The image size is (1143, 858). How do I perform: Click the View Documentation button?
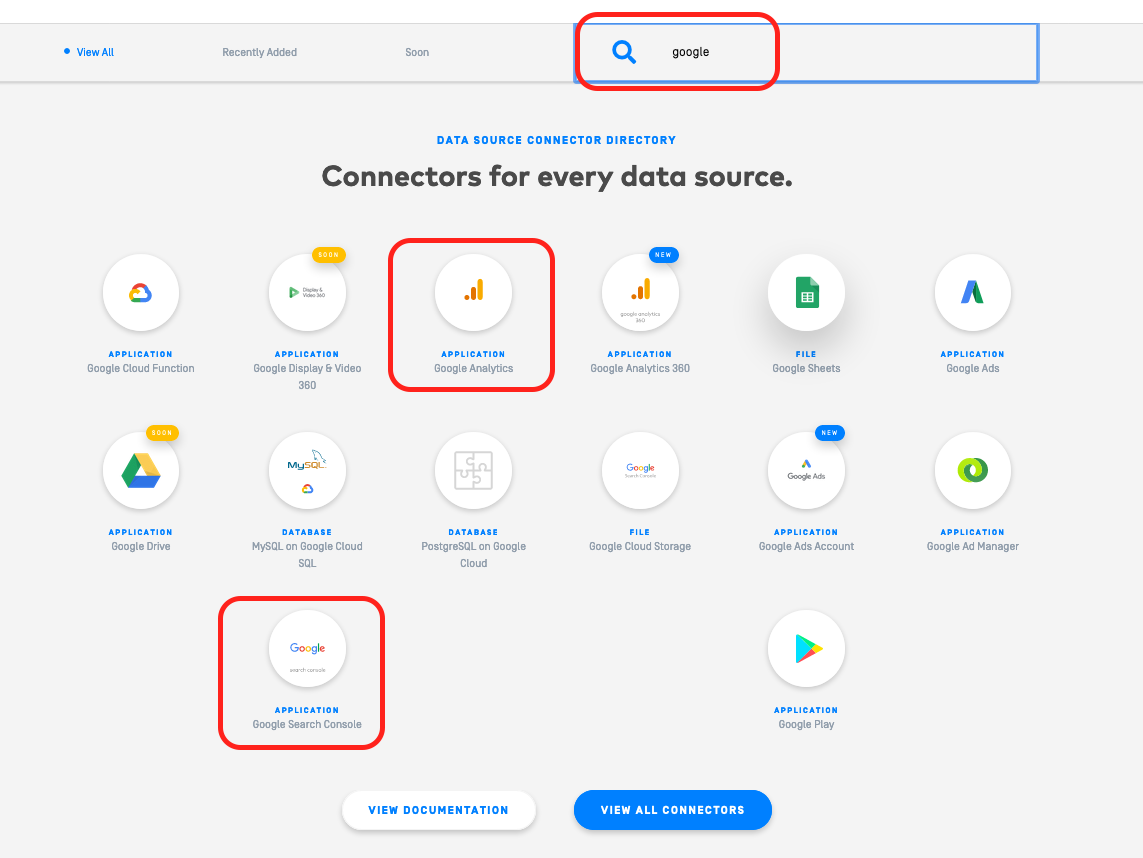(439, 810)
